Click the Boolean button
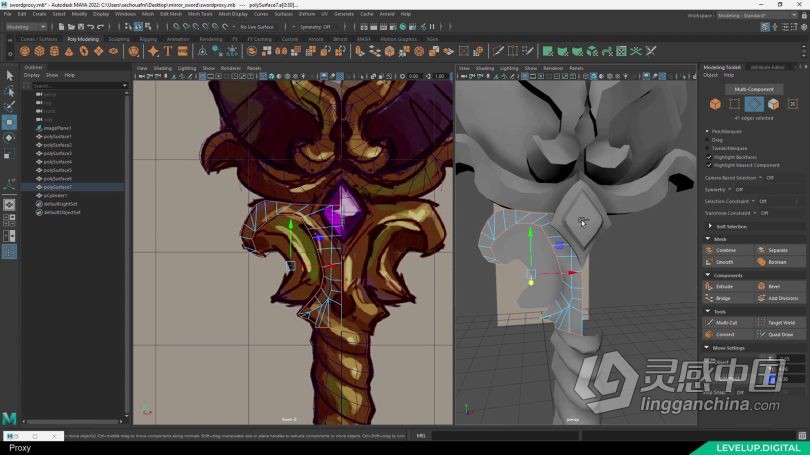The width and height of the screenshot is (810, 455). [780, 262]
